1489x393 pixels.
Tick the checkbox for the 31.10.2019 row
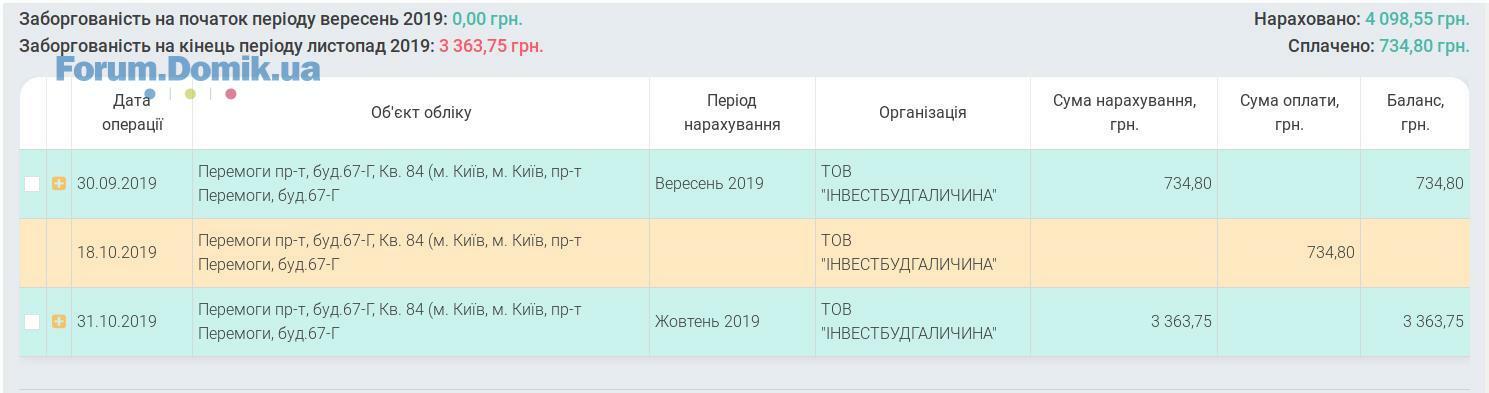tap(32, 322)
